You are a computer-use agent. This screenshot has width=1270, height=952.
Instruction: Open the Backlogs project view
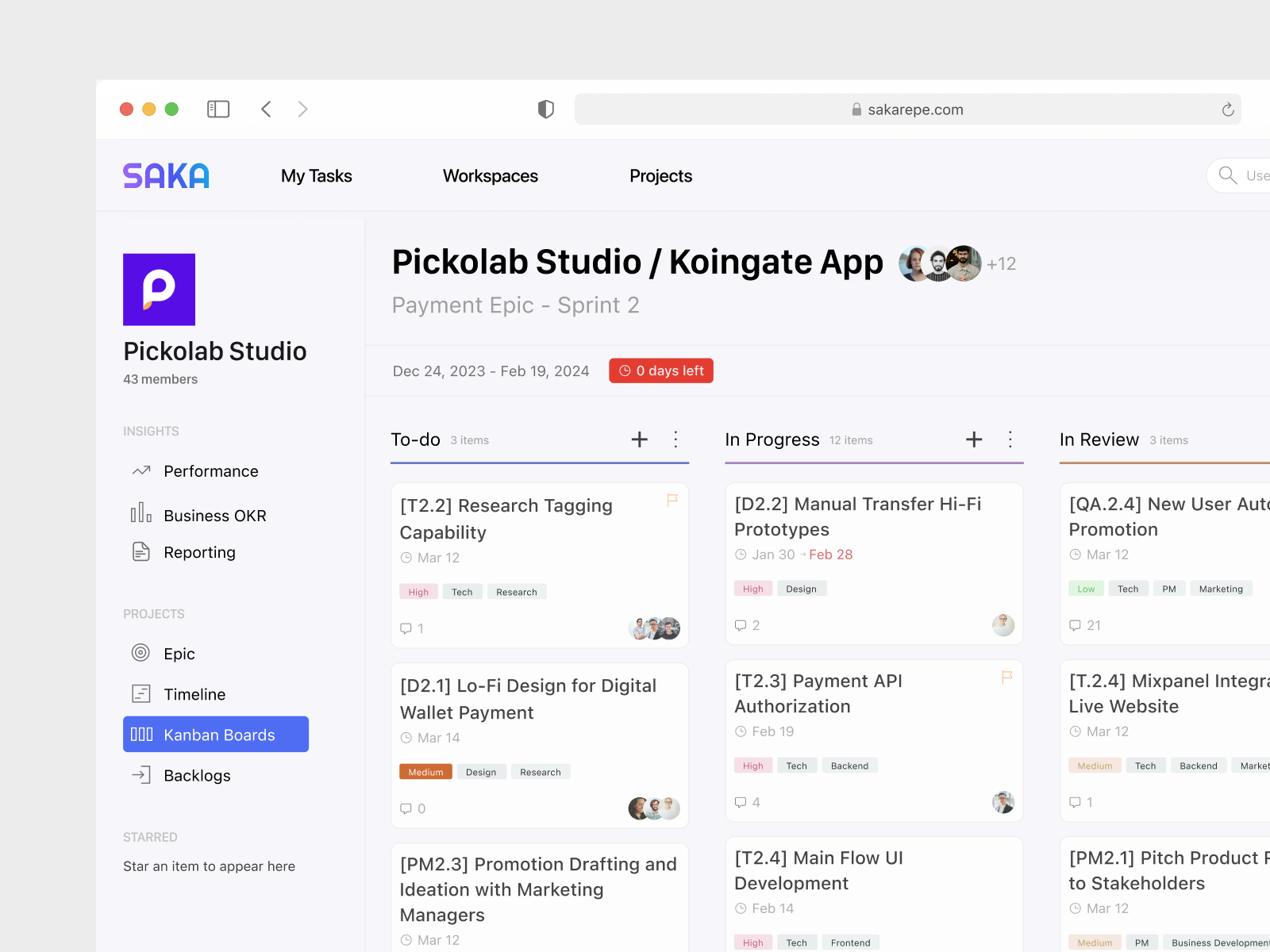point(197,776)
